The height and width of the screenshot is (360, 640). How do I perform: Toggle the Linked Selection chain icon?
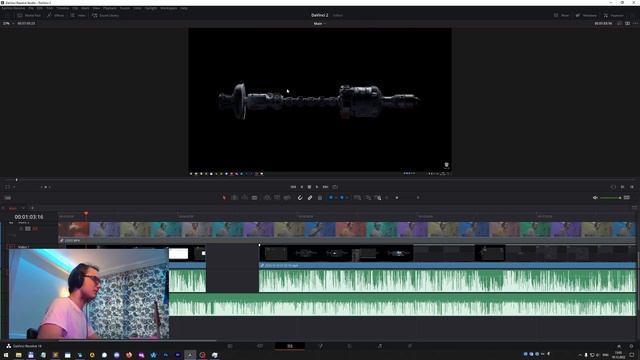coord(310,198)
